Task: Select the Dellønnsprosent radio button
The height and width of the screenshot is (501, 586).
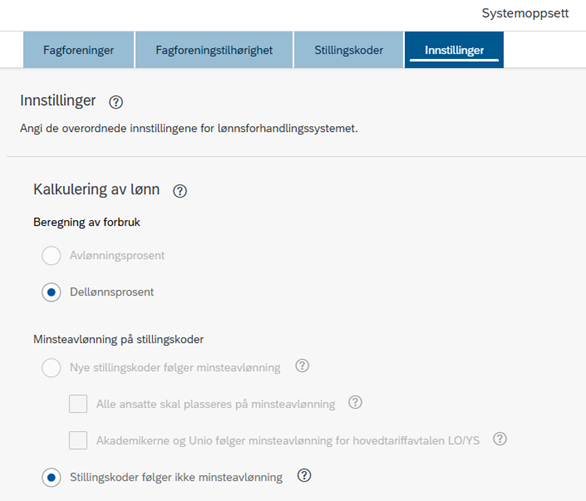Action: coord(51,292)
